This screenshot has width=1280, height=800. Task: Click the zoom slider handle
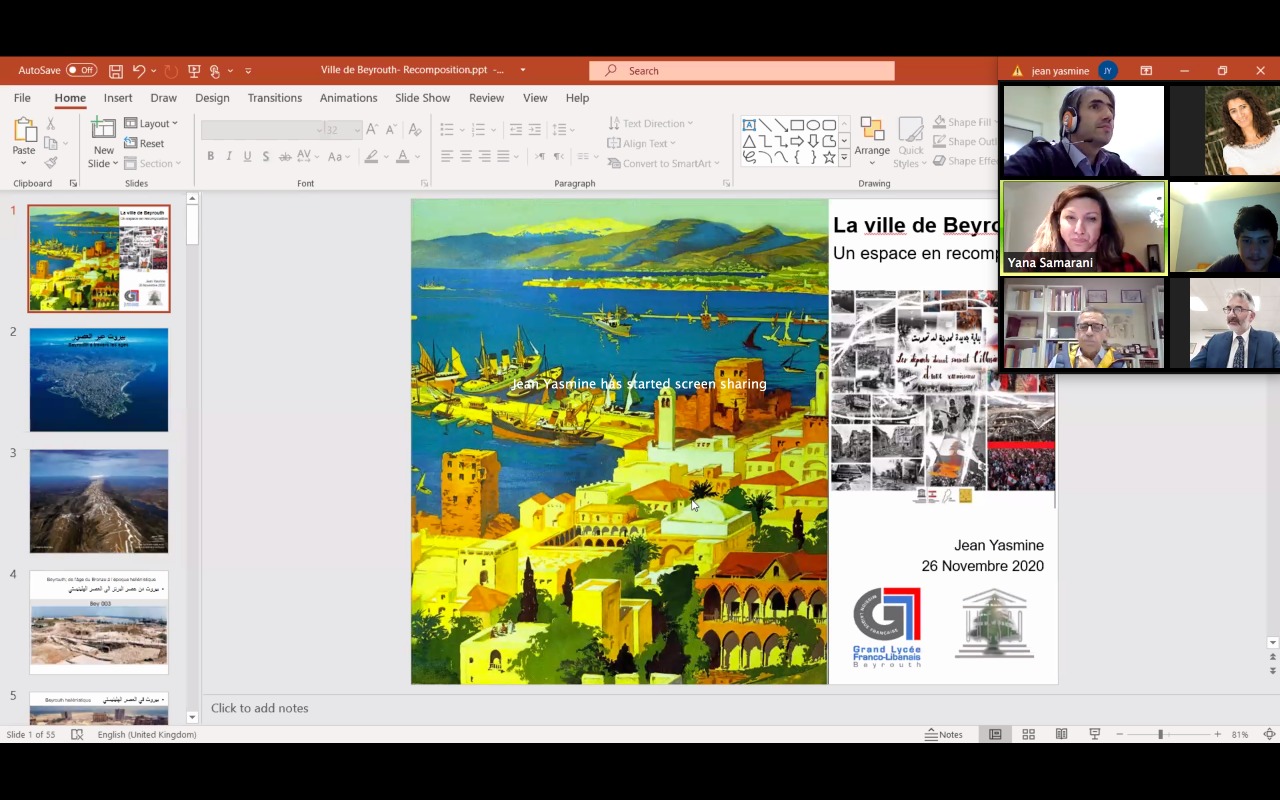[x=1160, y=734]
